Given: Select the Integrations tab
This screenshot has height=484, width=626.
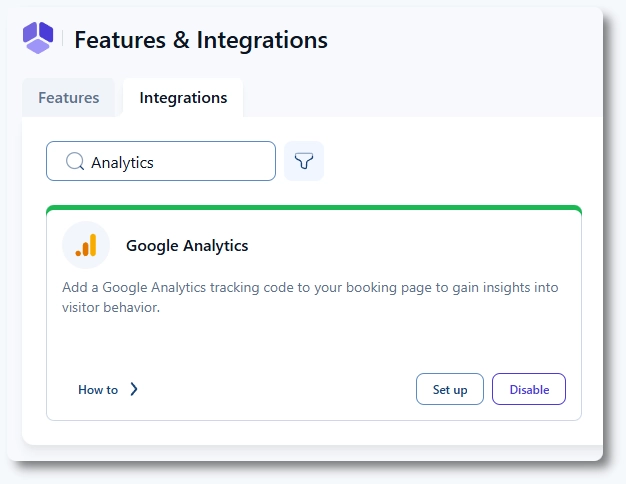Looking at the screenshot, I should [x=183, y=98].
